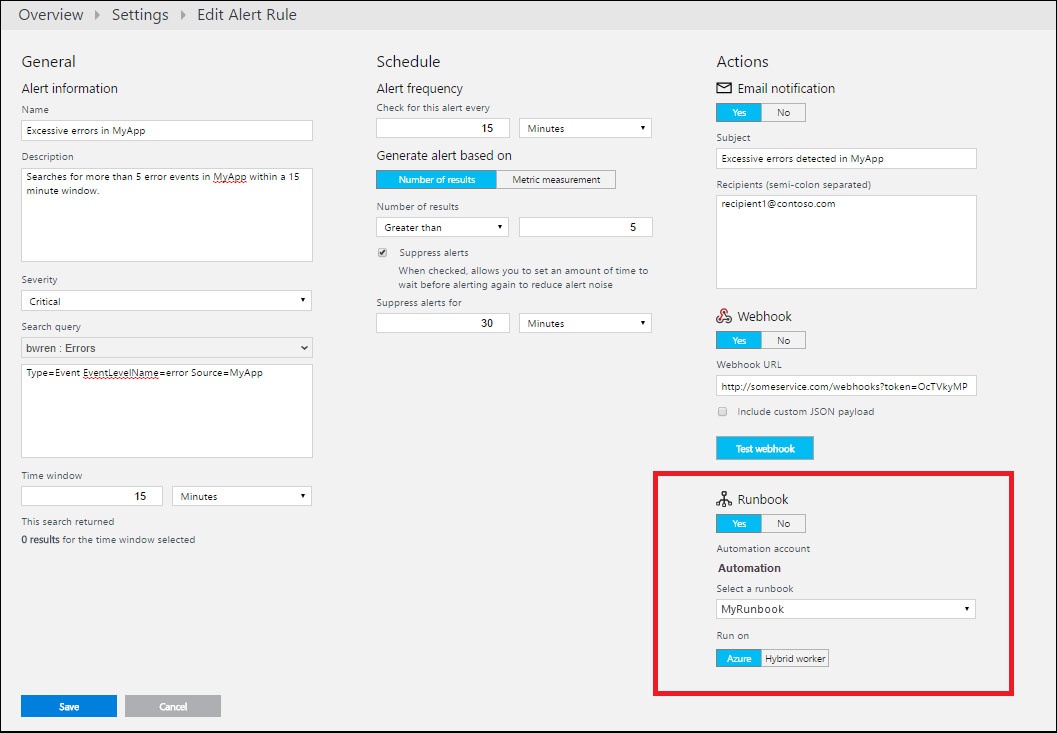Set Email notification to No
The image size is (1057, 733).
tap(783, 112)
